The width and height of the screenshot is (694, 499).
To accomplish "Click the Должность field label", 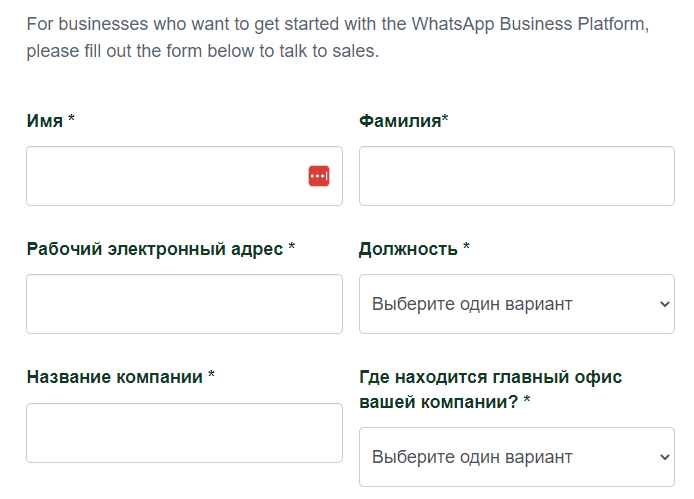I will tap(408, 249).
